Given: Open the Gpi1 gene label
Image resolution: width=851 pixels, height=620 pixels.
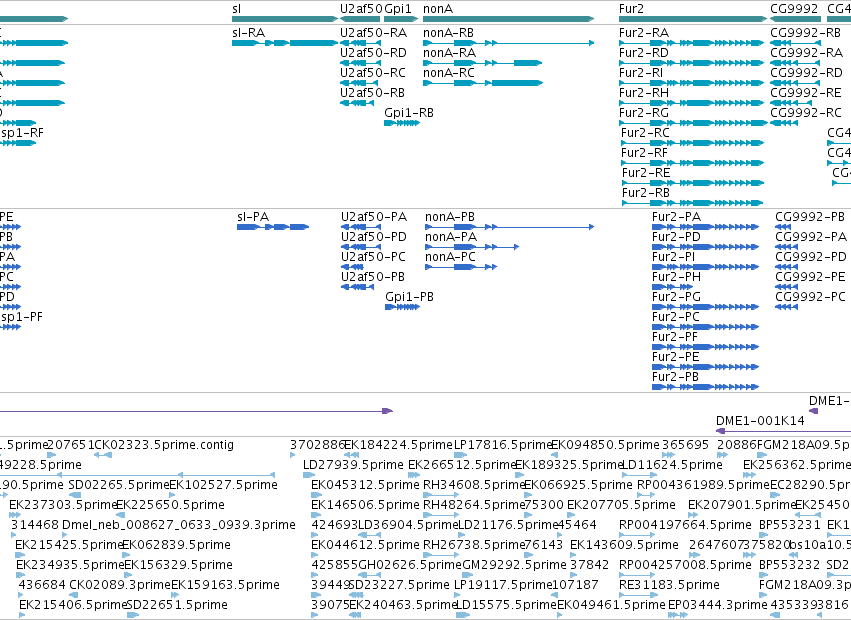Looking at the screenshot, I should point(398,9).
